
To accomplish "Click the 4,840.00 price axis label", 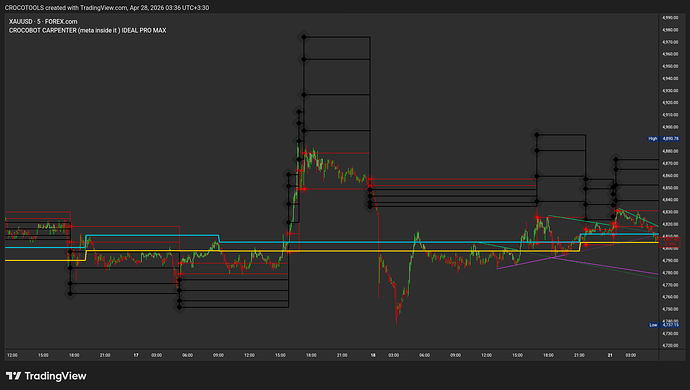I will (x=670, y=200).
